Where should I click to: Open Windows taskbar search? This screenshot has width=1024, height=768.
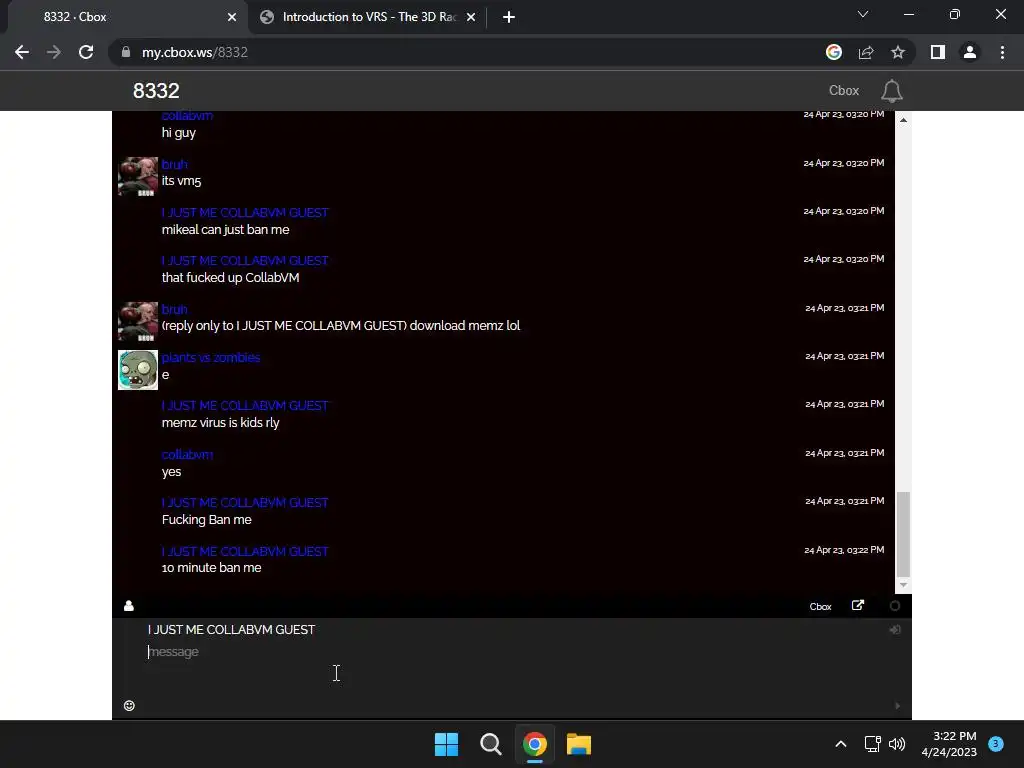490,744
